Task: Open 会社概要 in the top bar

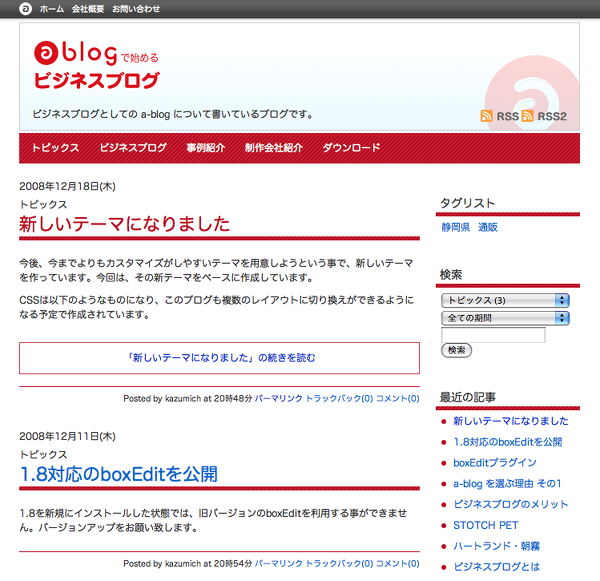Action: [88, 9]
